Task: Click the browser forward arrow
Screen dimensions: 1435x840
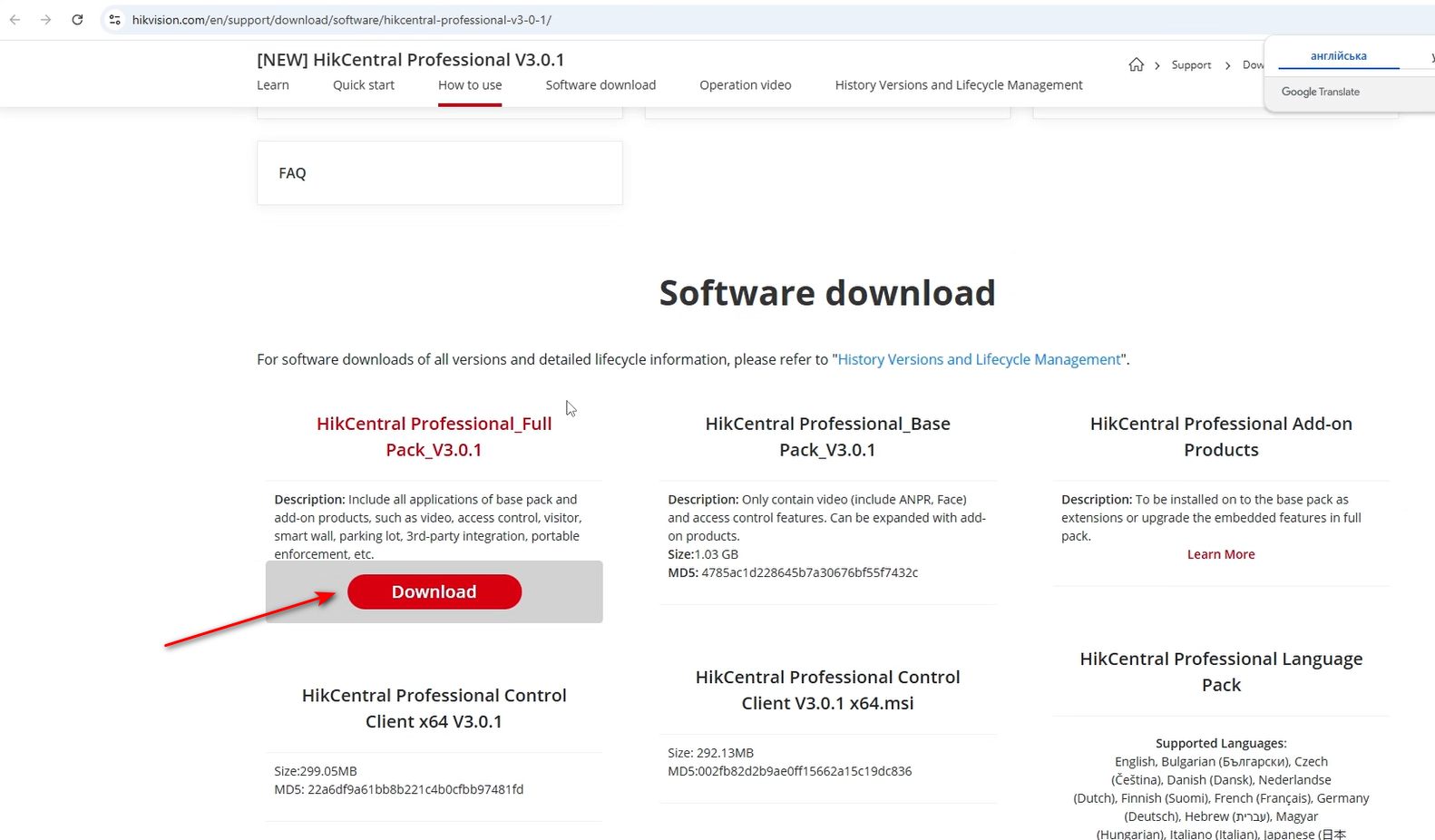Action: tap(45, 20)
